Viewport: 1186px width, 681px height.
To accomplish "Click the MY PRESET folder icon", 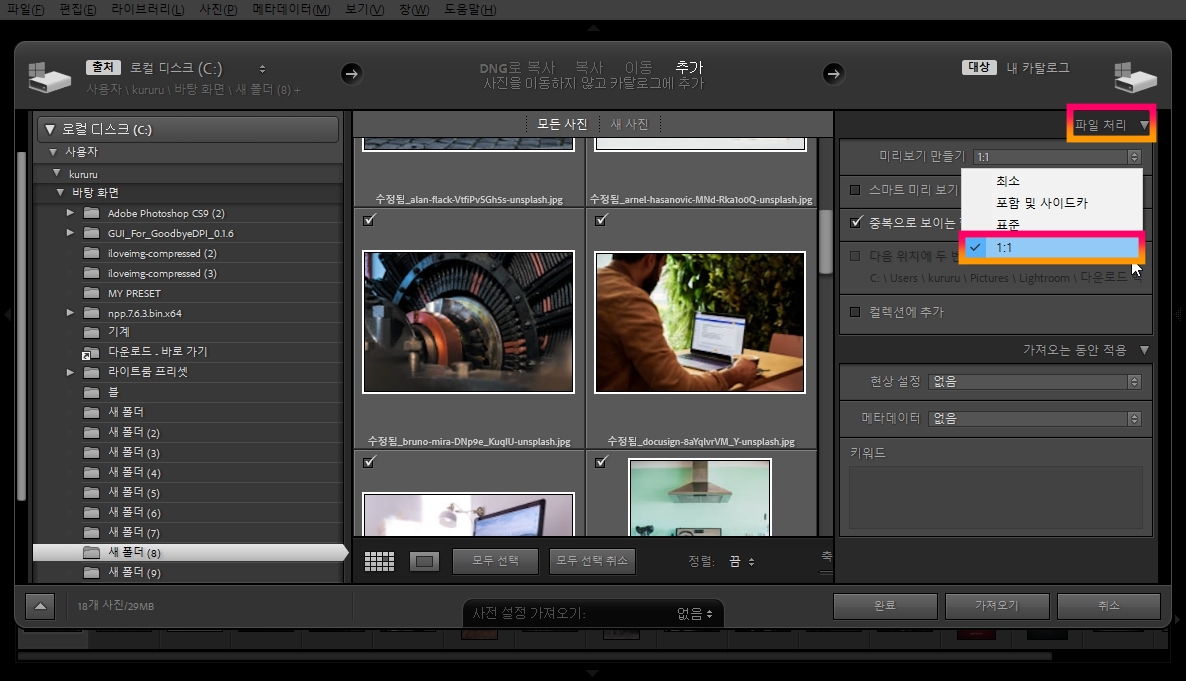I will 92,293.
